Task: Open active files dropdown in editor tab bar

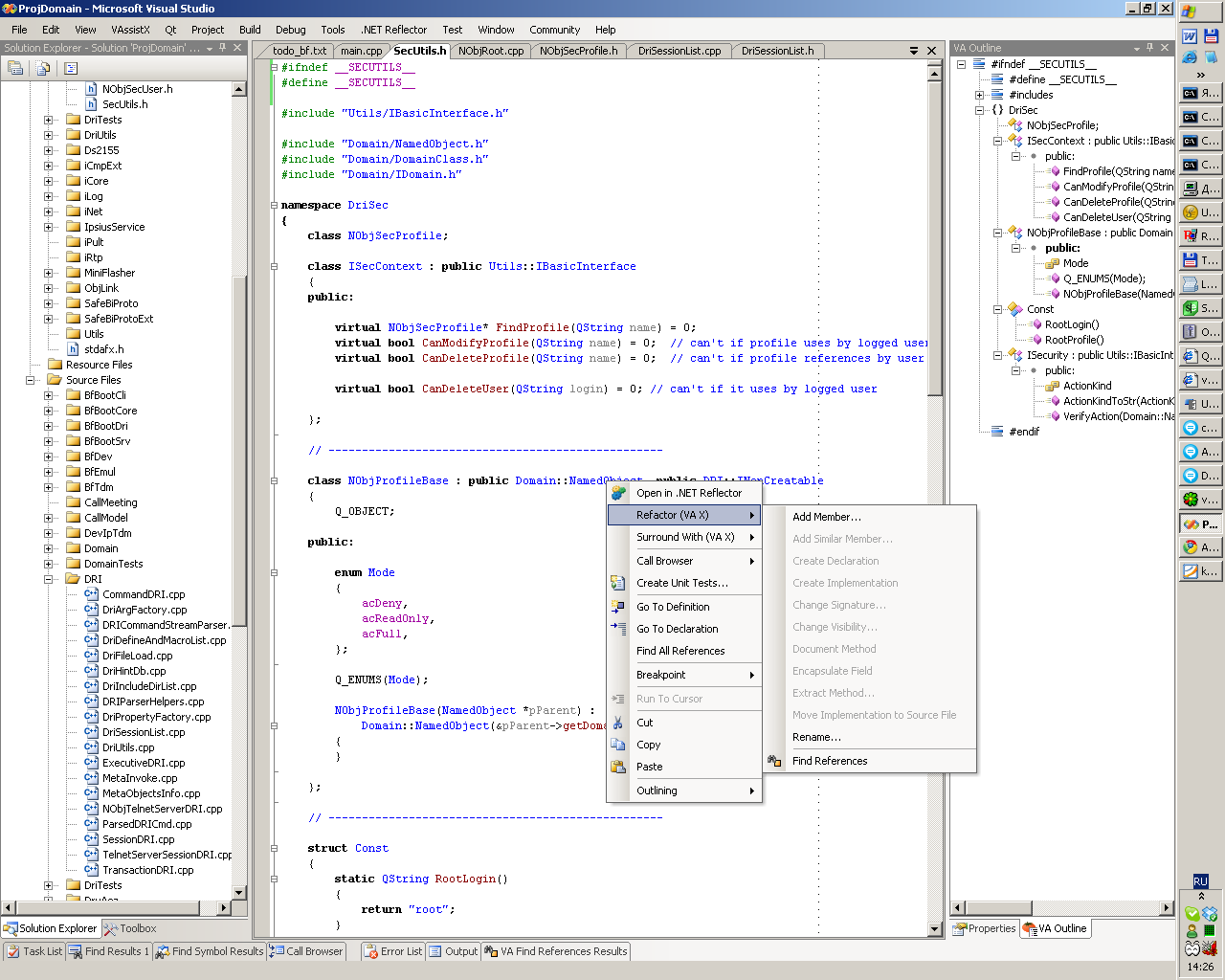Action: [914, 51]
